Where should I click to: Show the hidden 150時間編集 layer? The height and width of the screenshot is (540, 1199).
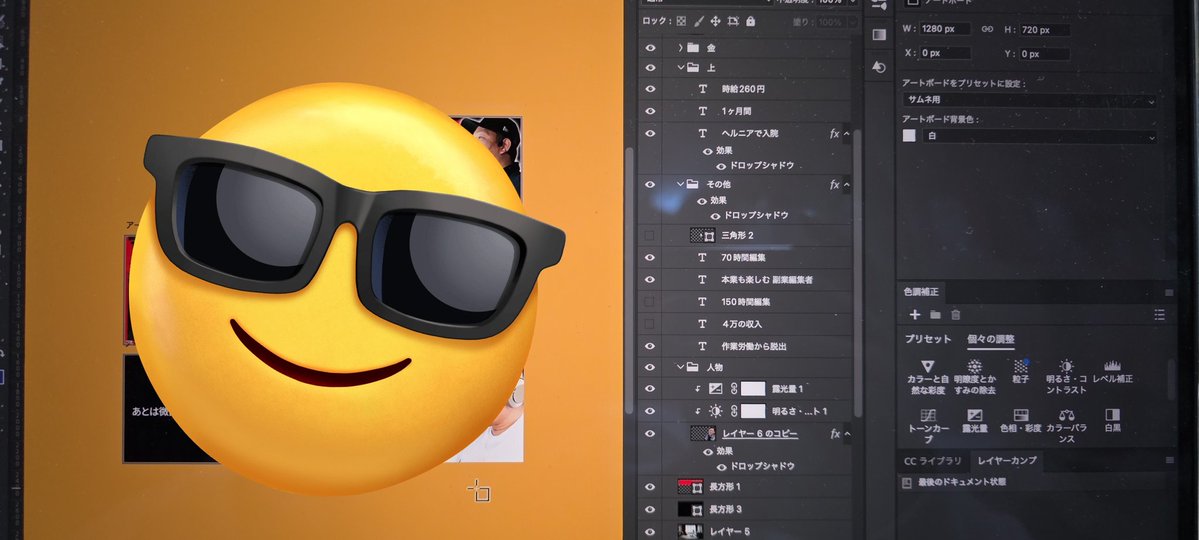click(650, 301)
